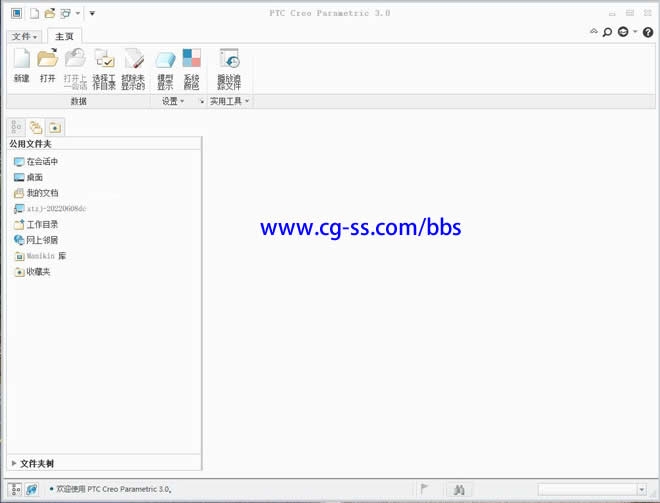The height and width of the screenshot is (503, 660).
Task: Click the command search magnifier icon
Action: (x=607, y=32)
